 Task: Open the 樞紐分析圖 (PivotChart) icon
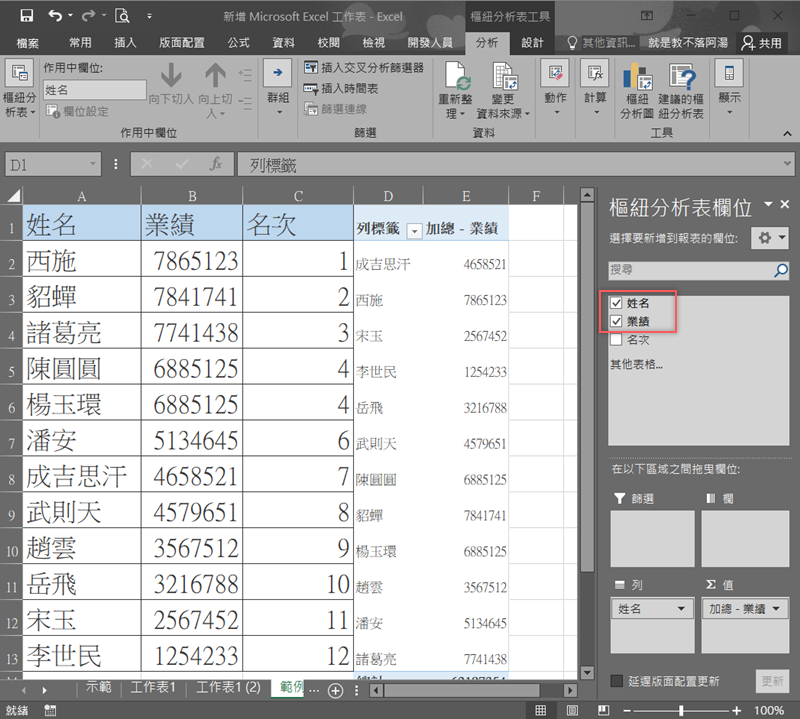coord(637,77)
